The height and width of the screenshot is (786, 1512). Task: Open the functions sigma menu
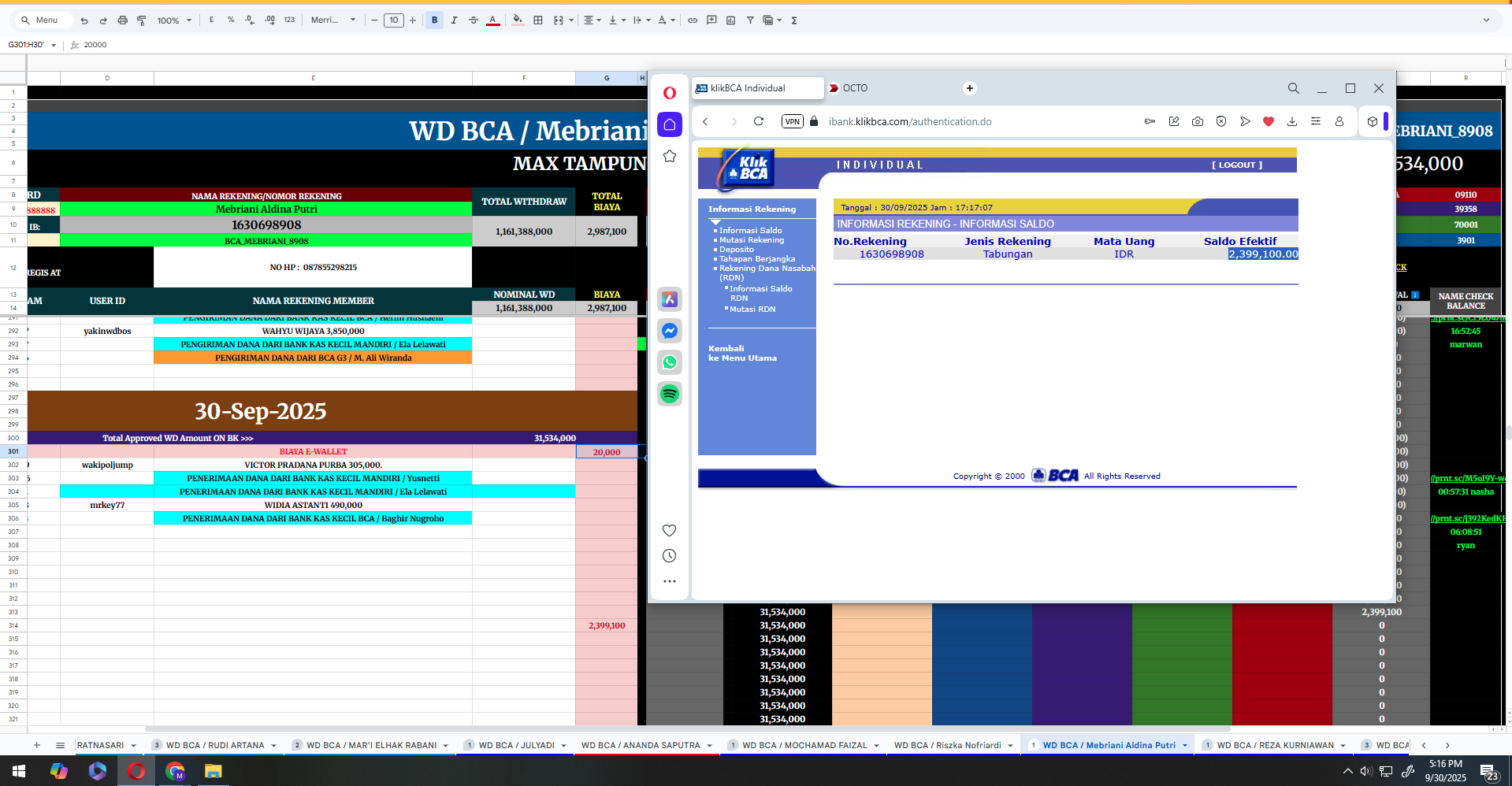[x=794, y=20]
